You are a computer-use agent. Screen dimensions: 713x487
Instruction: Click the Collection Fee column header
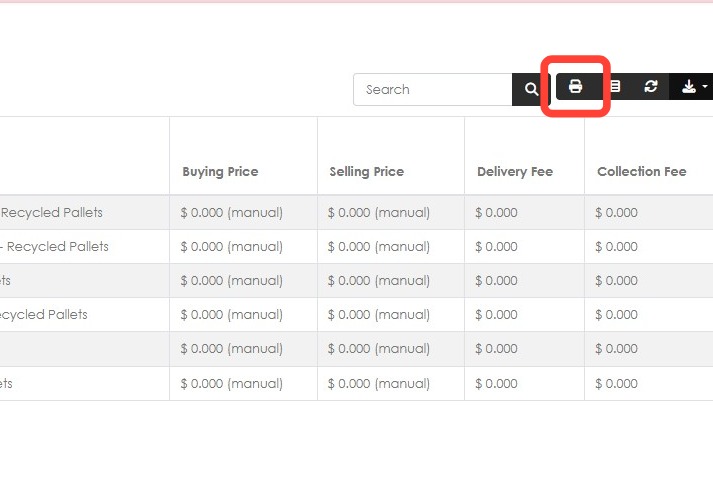(x=642, y=171)
